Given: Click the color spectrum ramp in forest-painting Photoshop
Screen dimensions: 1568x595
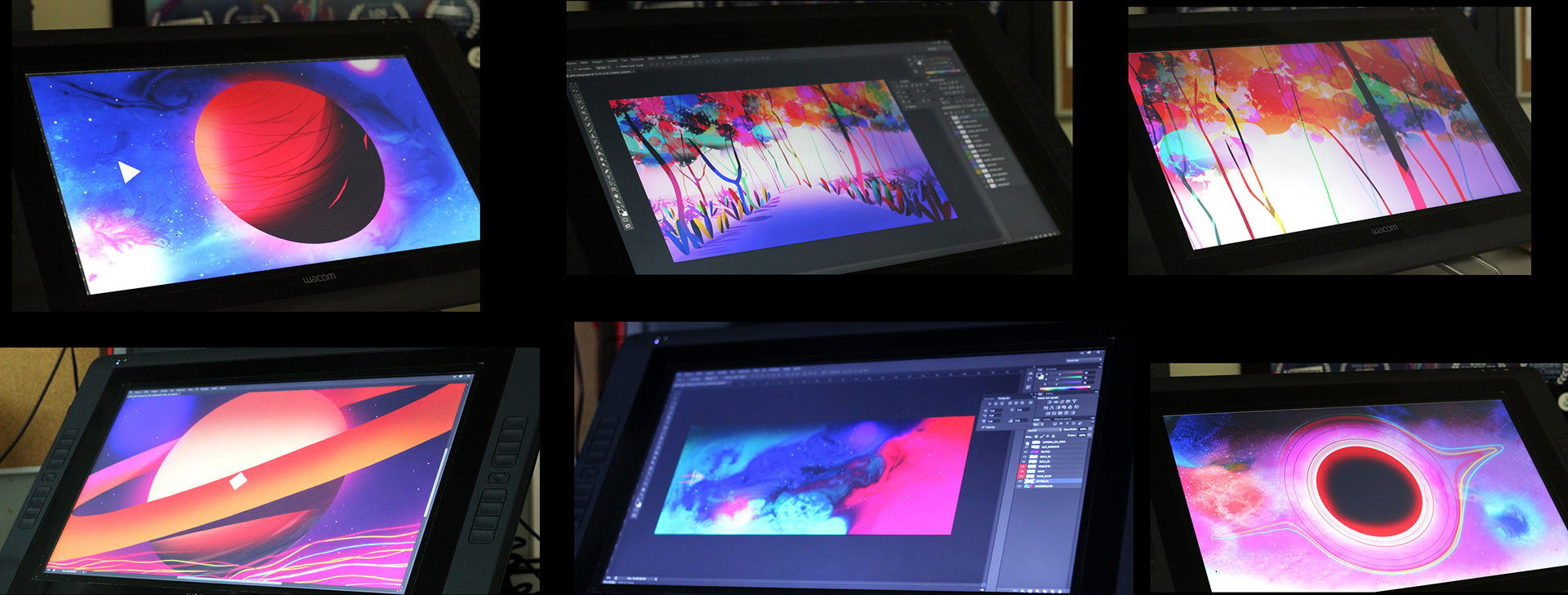Looking at the screenshot, I should click(x=942, y=72).
